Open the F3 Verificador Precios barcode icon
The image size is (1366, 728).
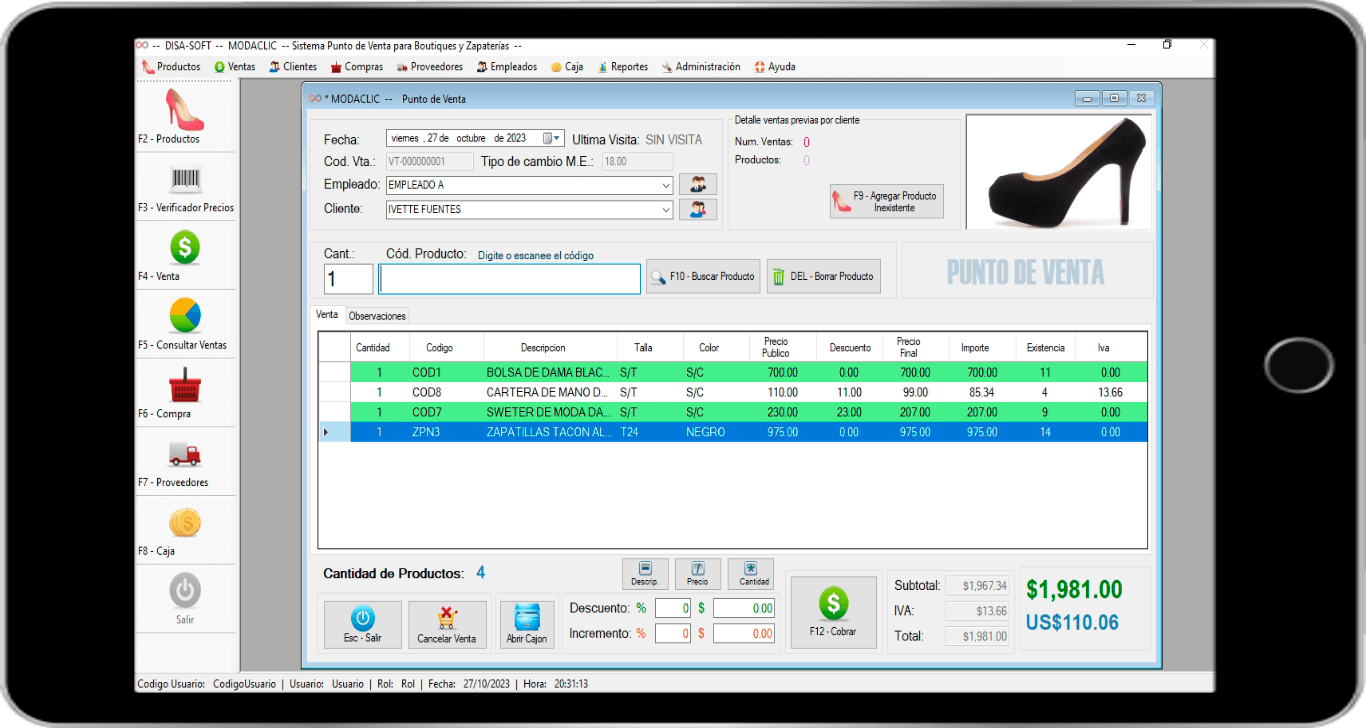click(185, 180)
